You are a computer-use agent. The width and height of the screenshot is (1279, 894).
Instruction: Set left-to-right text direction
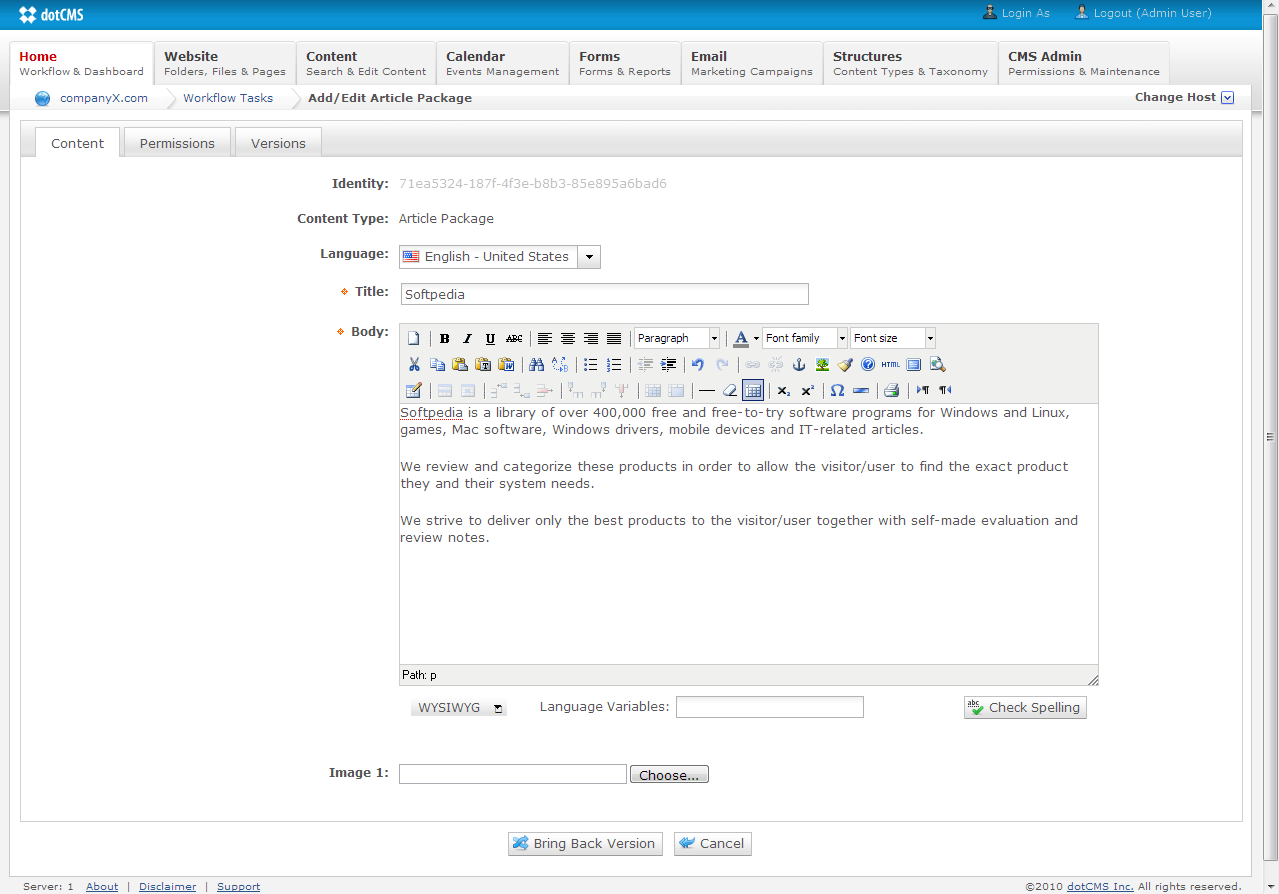[x=923, y=390]
